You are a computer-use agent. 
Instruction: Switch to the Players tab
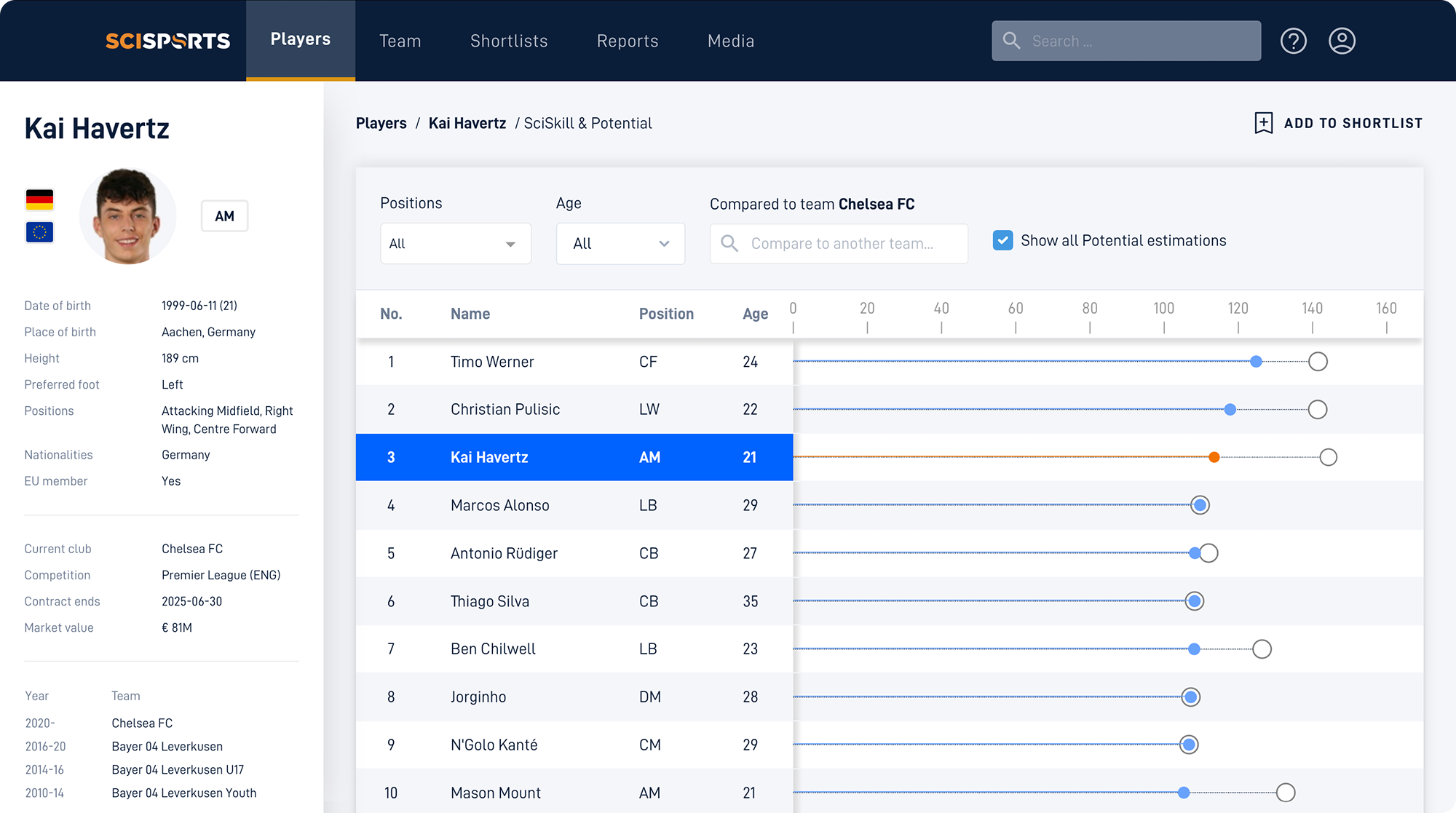pyautogui.click(x=301, y=40)
